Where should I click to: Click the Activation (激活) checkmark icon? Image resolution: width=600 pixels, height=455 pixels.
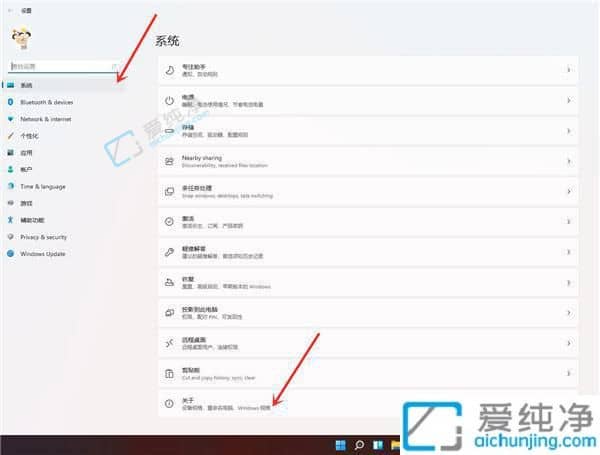(x=170, y=222)
